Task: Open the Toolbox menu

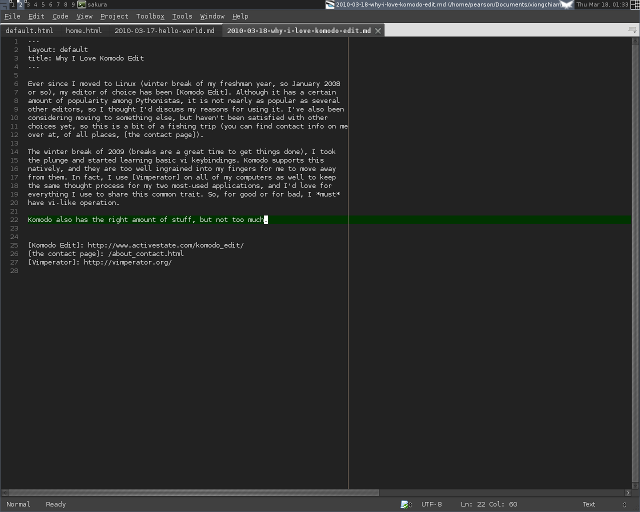Action: pos(150,16)
